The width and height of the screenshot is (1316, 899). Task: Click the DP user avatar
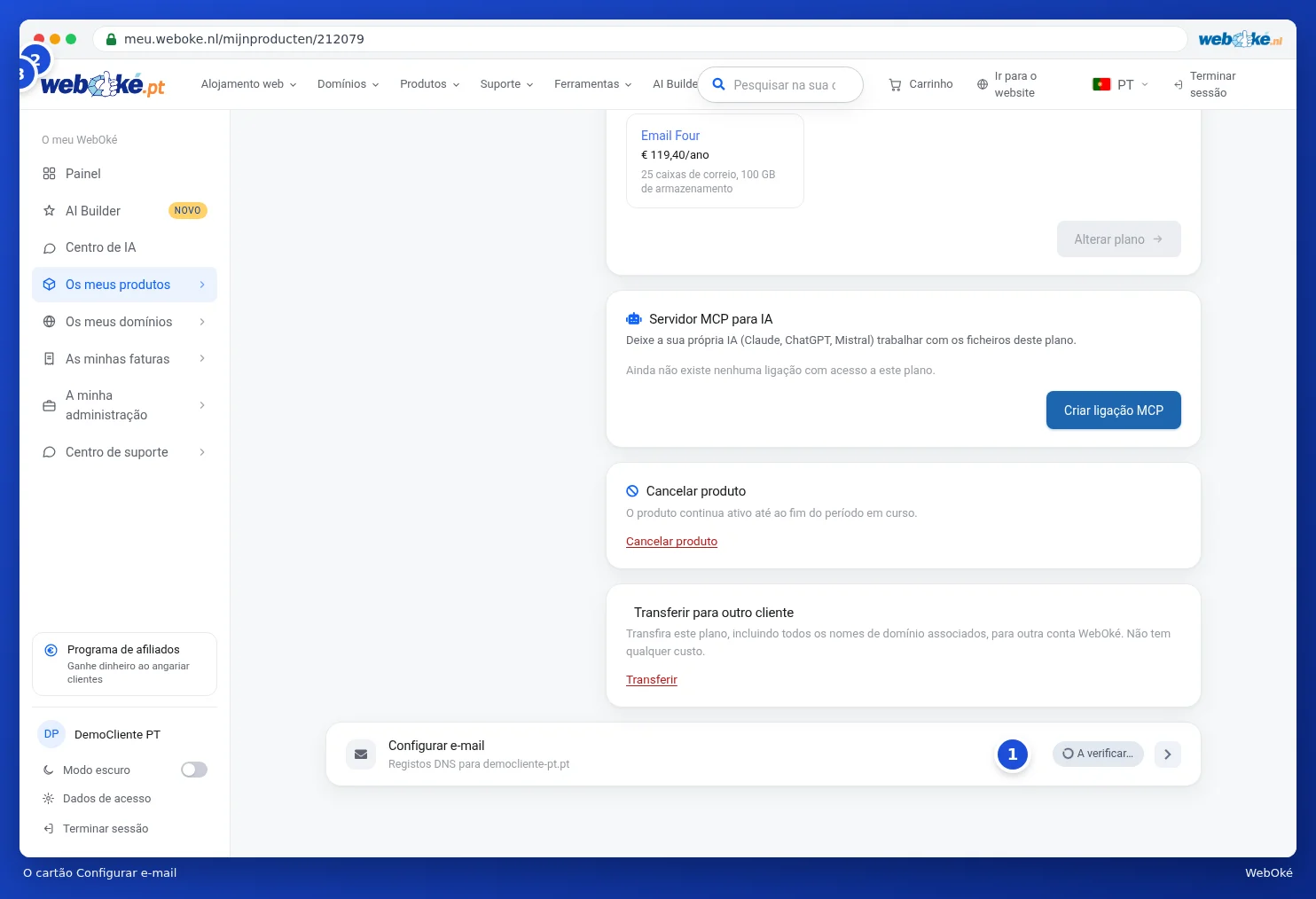click(51, 734)
